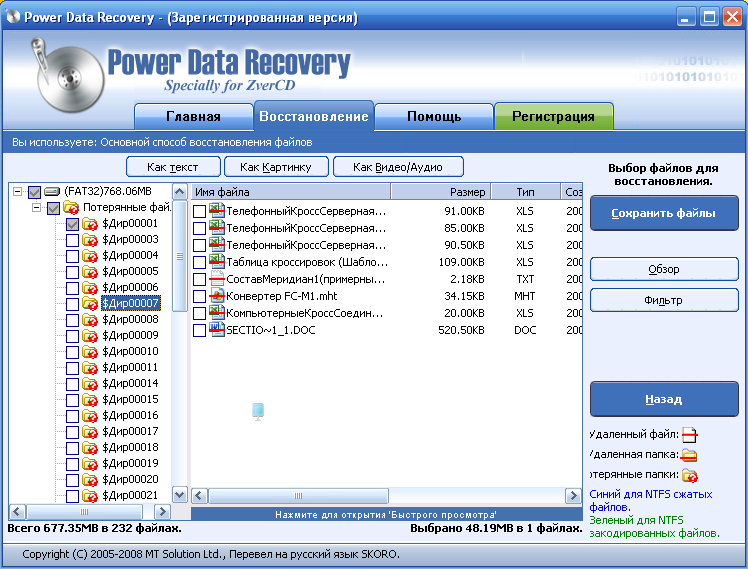Click the file list horizontal scrollbar thumb
Image resolution: width=748 pixels, height=569 pixels.
pyautogui.click(x=299, y=496)
